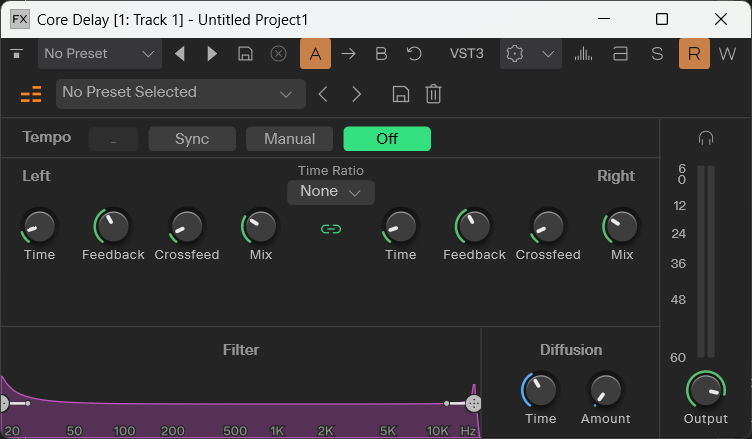Click the Left Time knob
The height and width of the screenshot is (439, 752).
coord(39,226)
